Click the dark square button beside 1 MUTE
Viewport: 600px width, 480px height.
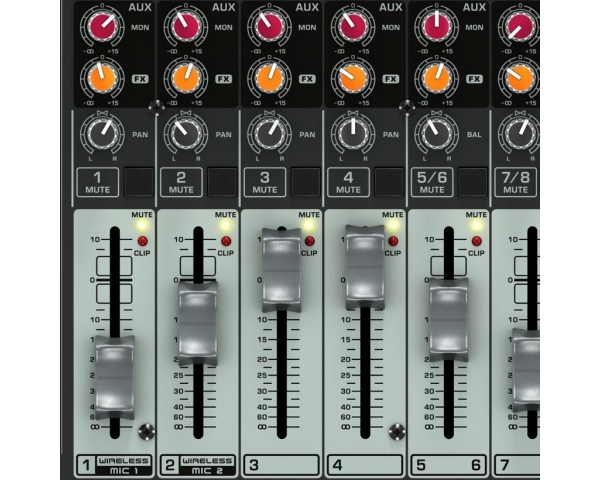pyautogui.click(x=139, y=182)
